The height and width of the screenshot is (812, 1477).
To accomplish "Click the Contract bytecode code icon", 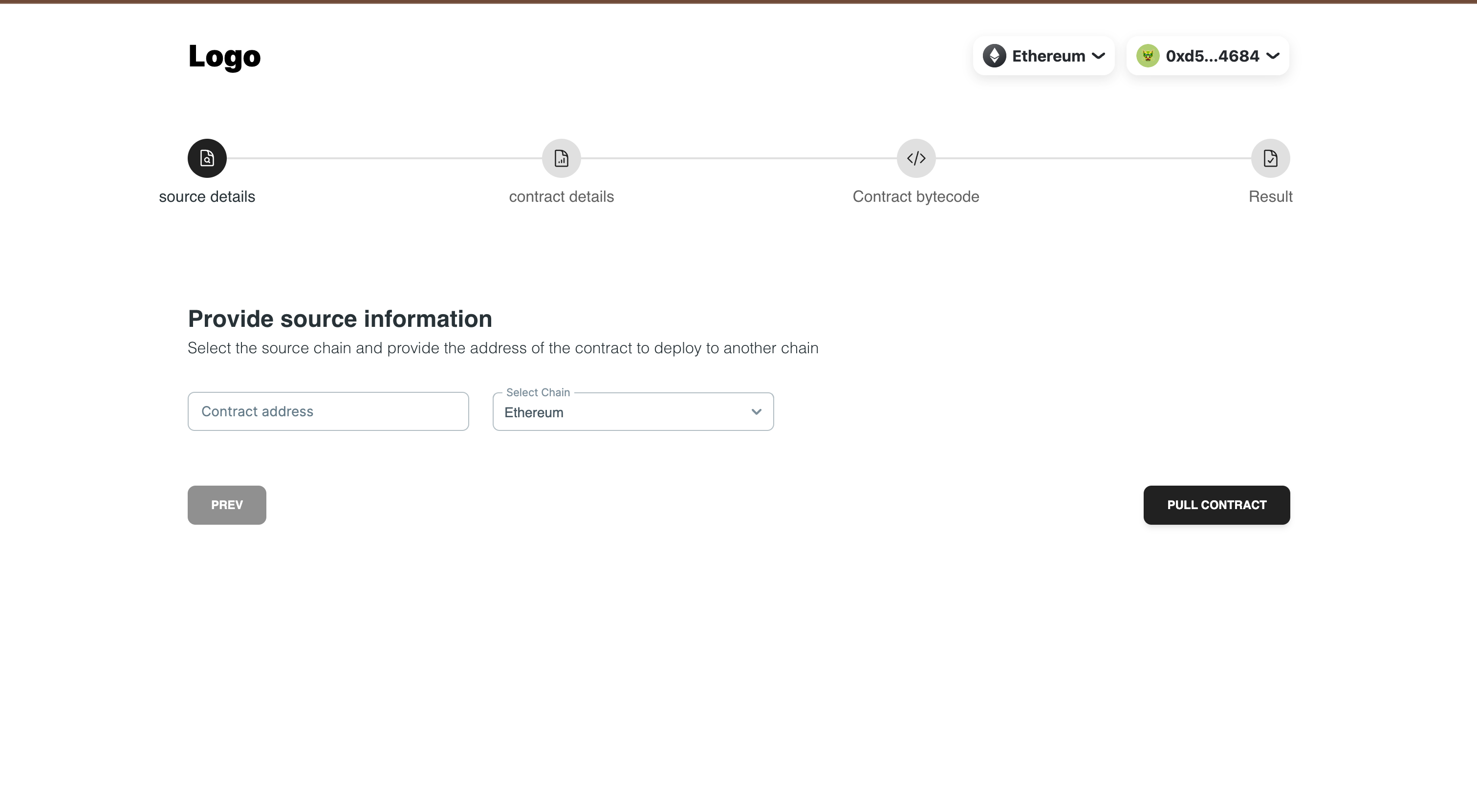I will point(915,158).
